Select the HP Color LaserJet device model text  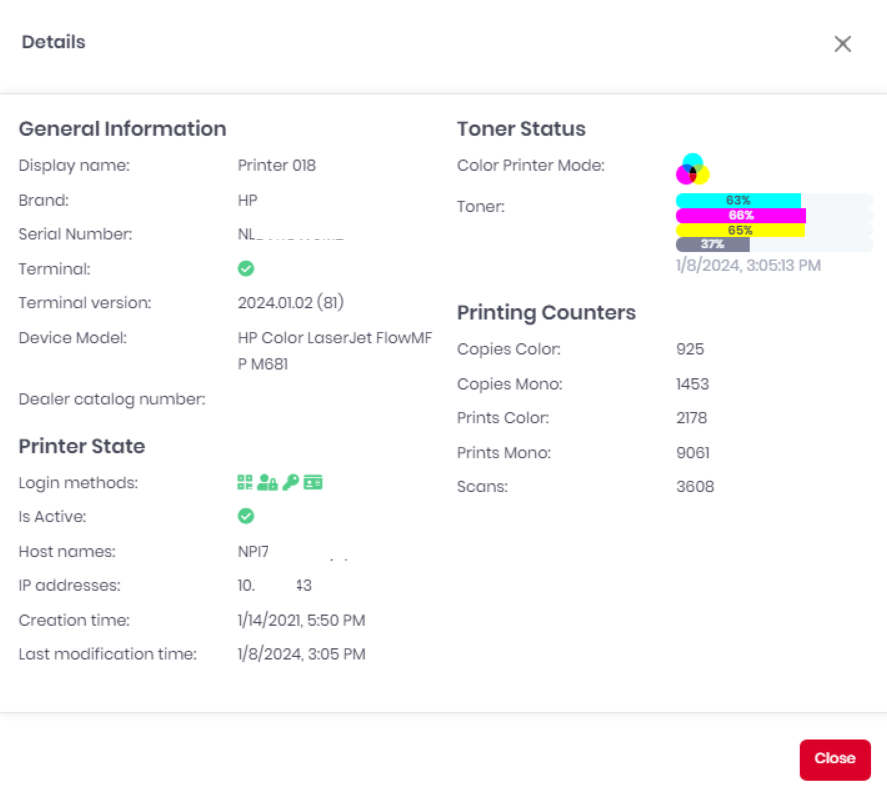pos(335,351)
